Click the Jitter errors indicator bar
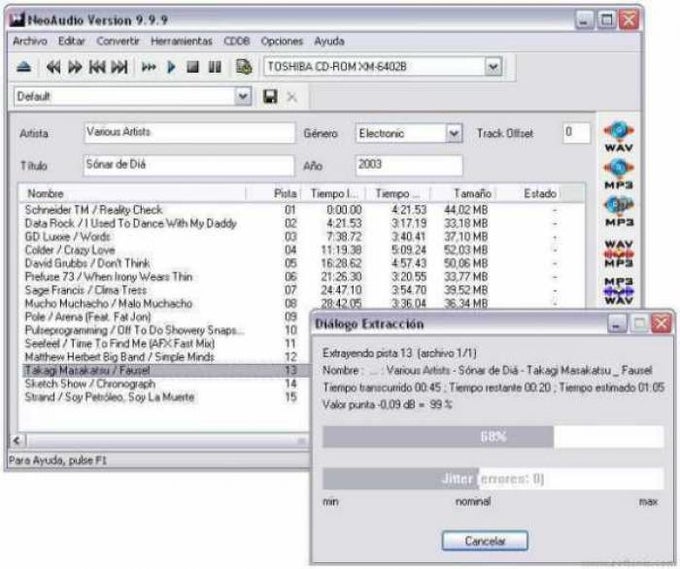This screenshot has height=569, width=680. pos(493,479)
